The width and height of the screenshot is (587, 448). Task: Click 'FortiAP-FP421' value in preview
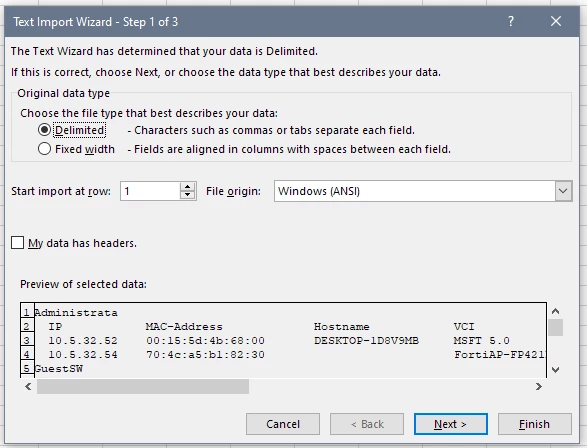[x=500, y=355]
